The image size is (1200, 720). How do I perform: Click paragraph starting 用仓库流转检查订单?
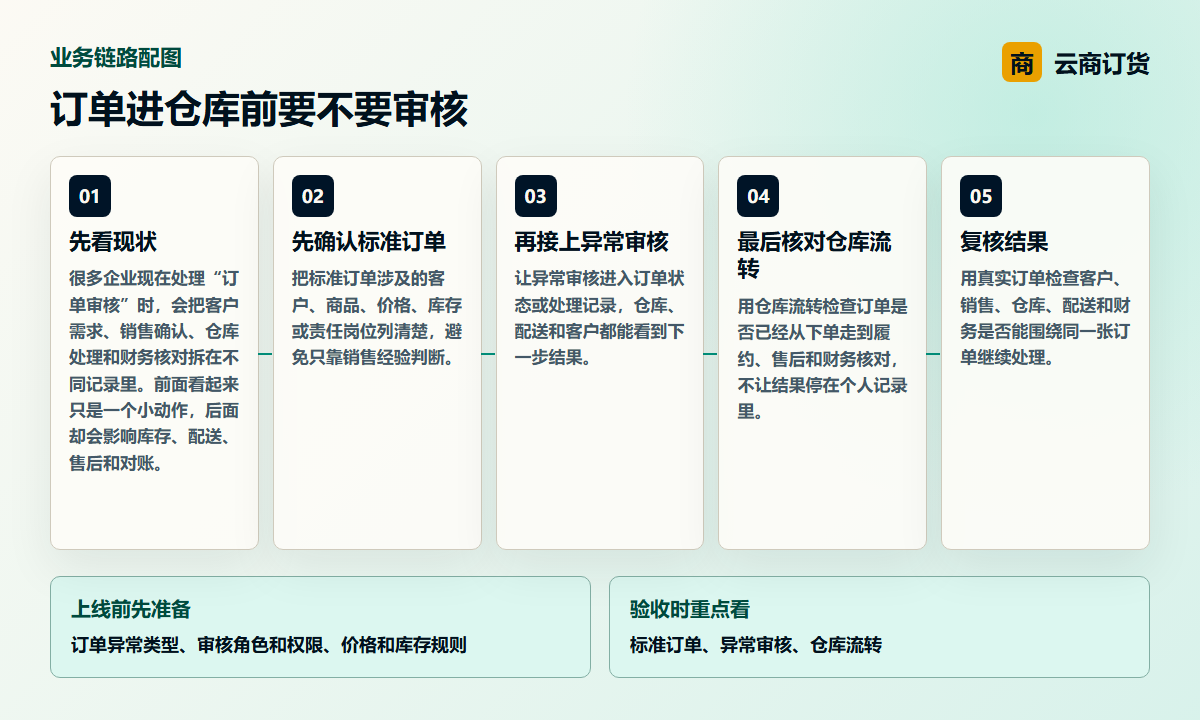click(823, 358)
